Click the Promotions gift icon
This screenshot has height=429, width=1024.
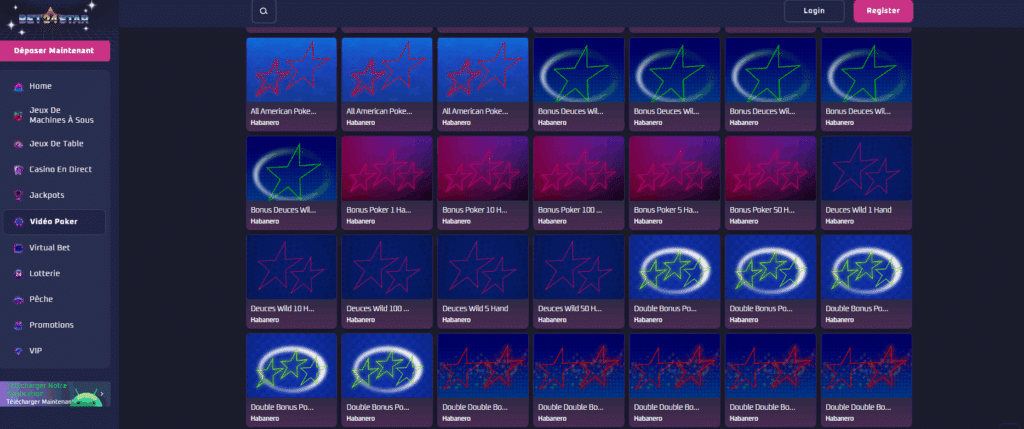[18, 325]
